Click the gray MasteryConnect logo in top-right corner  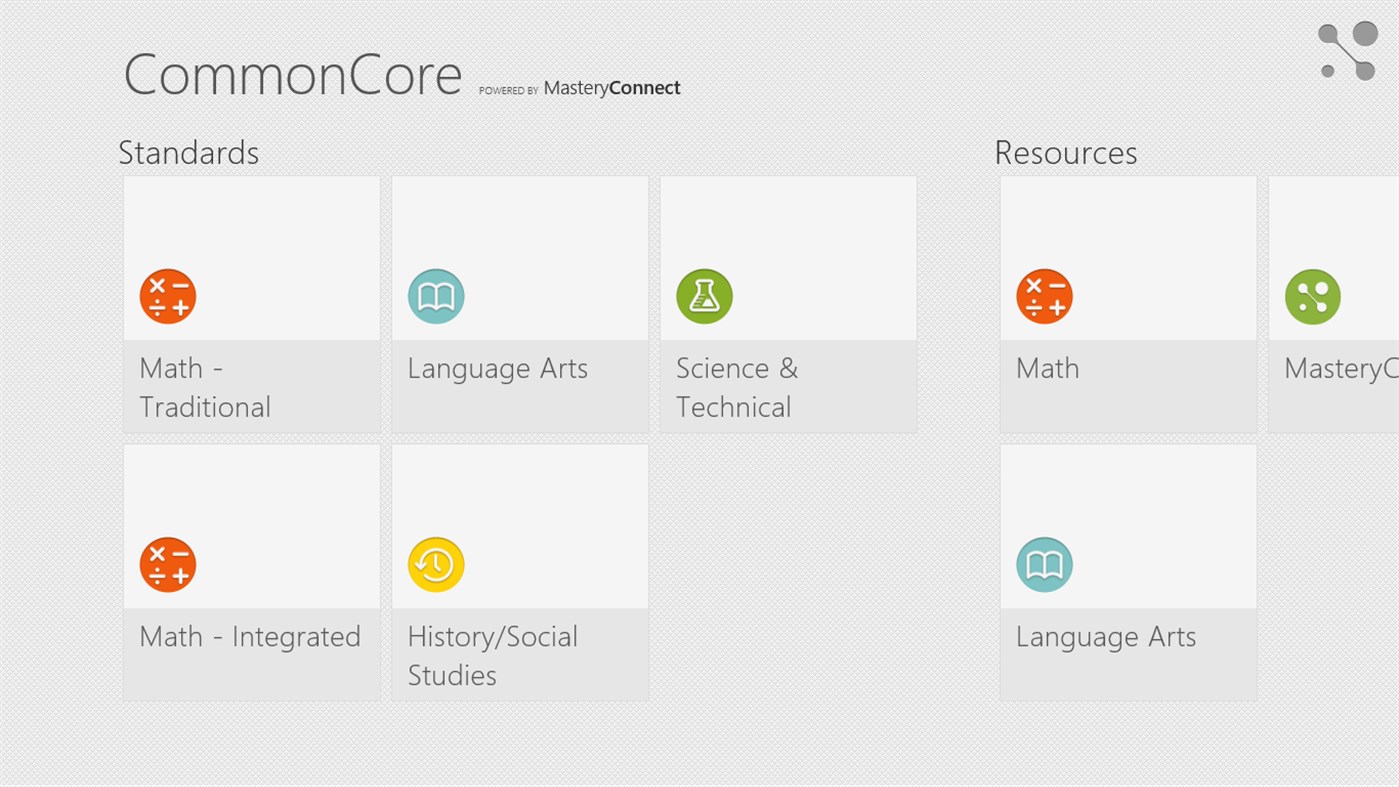[1345, 52]
